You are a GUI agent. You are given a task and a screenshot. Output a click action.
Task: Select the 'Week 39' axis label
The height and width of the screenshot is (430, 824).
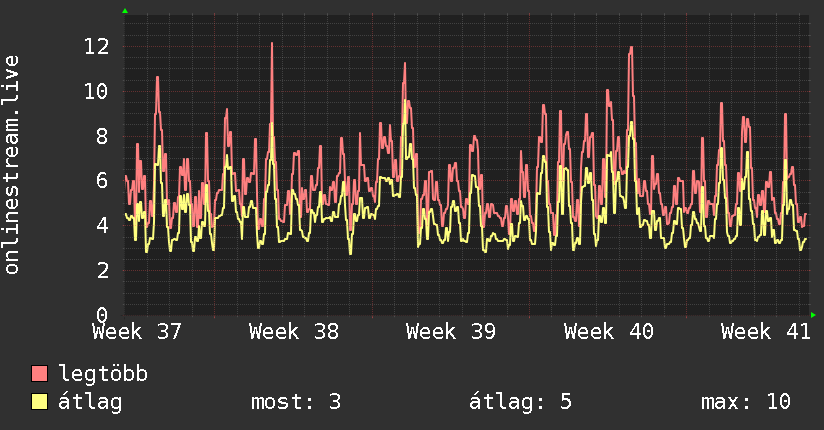point(451,332)
